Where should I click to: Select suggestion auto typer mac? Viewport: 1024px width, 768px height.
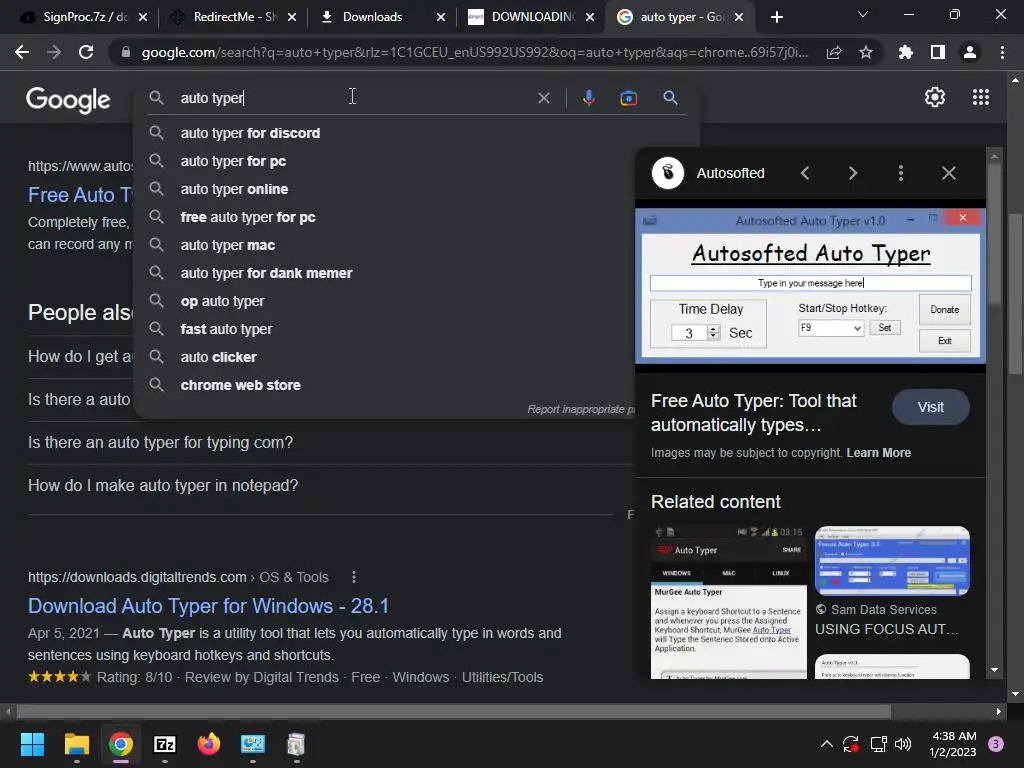click(384, 246)
